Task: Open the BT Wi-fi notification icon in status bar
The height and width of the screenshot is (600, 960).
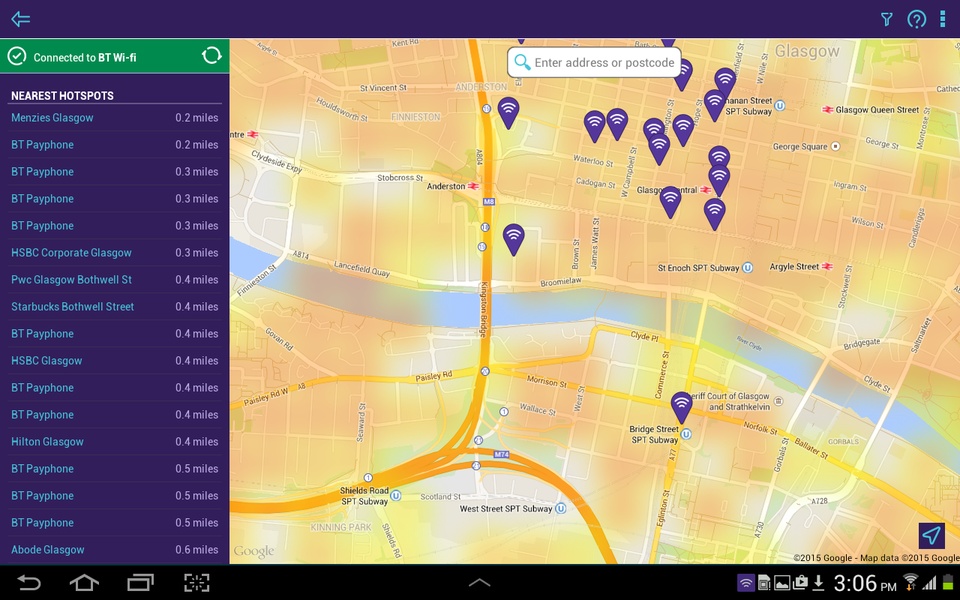Action: point(745,583)
